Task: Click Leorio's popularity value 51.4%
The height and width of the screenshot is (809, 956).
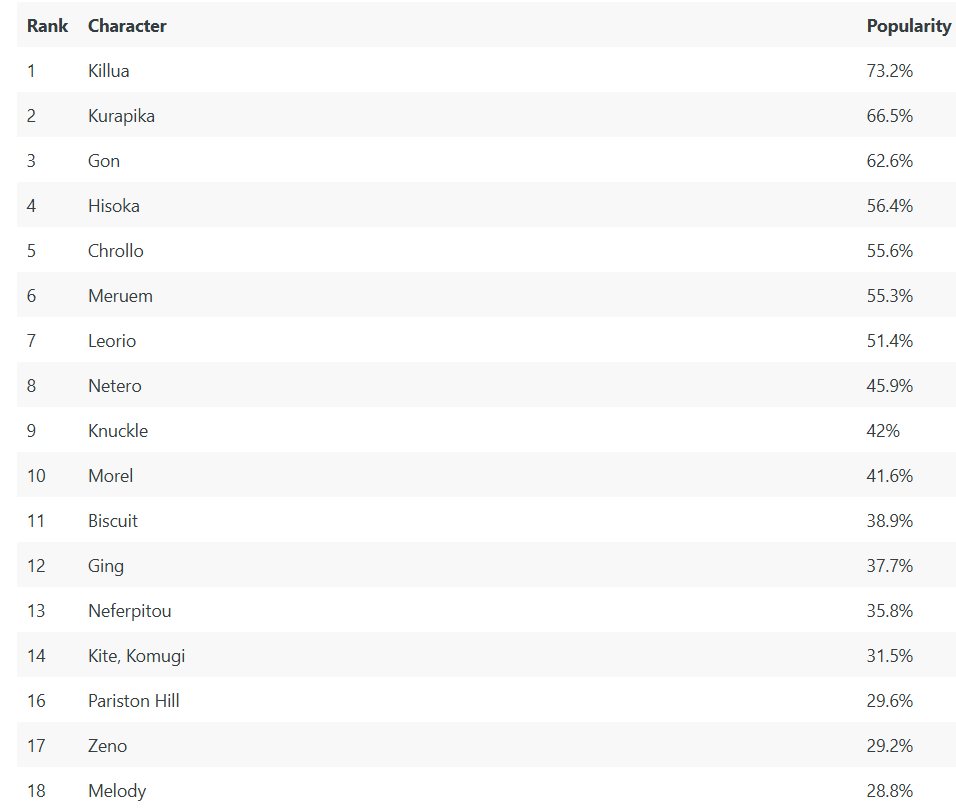Action: (890, 341)
